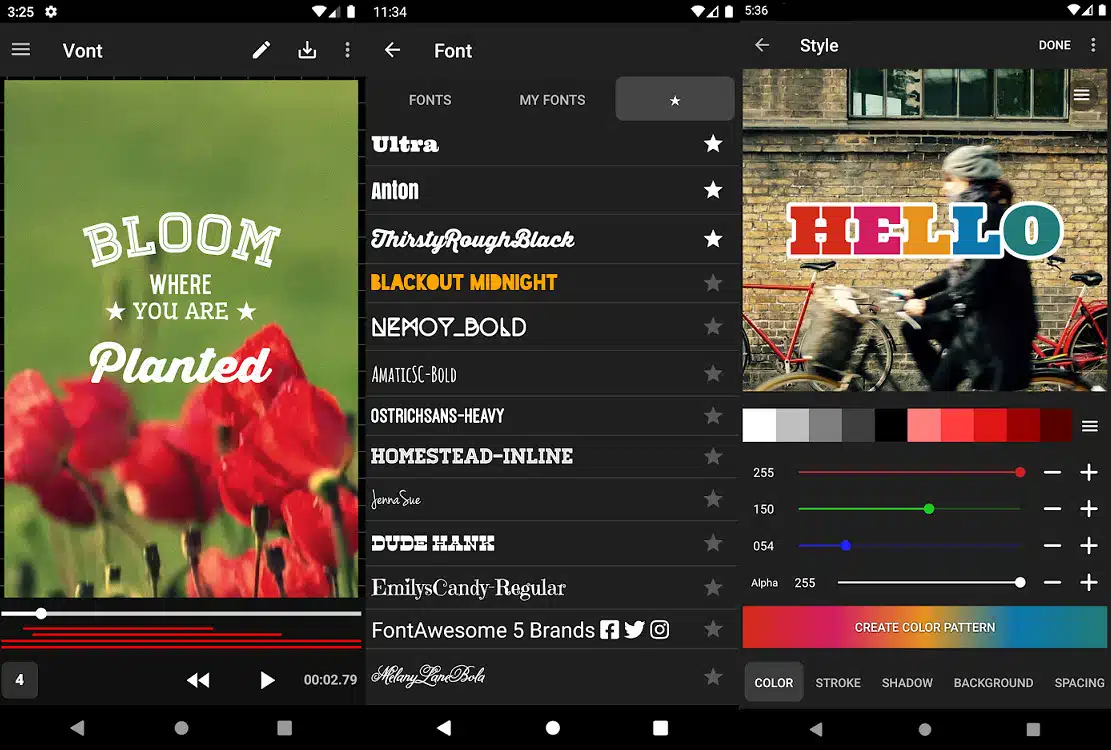Tap Android back button under Font screen
1111x750 pixels.
[x=444, y=727]
